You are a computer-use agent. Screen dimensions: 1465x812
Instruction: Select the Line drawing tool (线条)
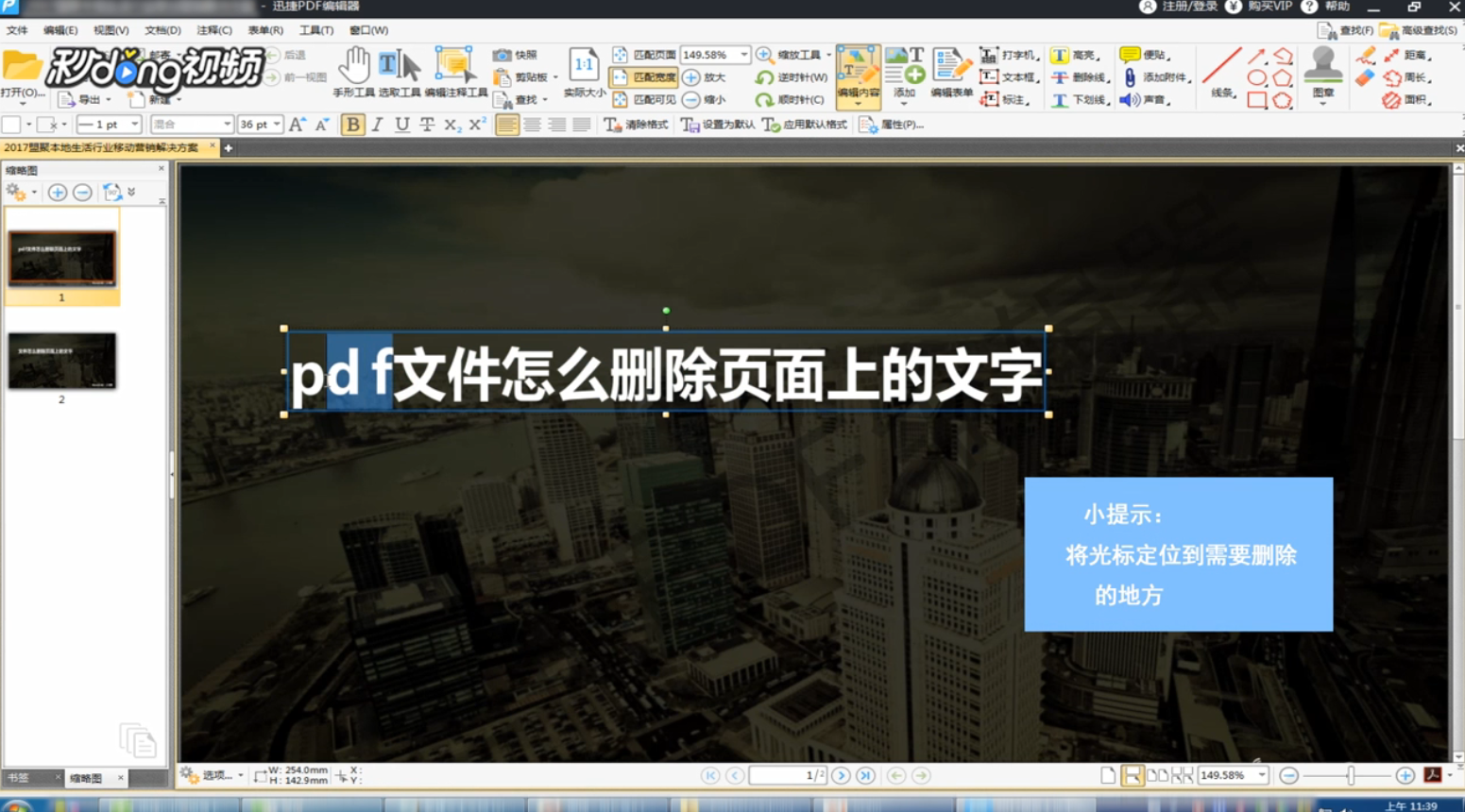point(1221,73)
